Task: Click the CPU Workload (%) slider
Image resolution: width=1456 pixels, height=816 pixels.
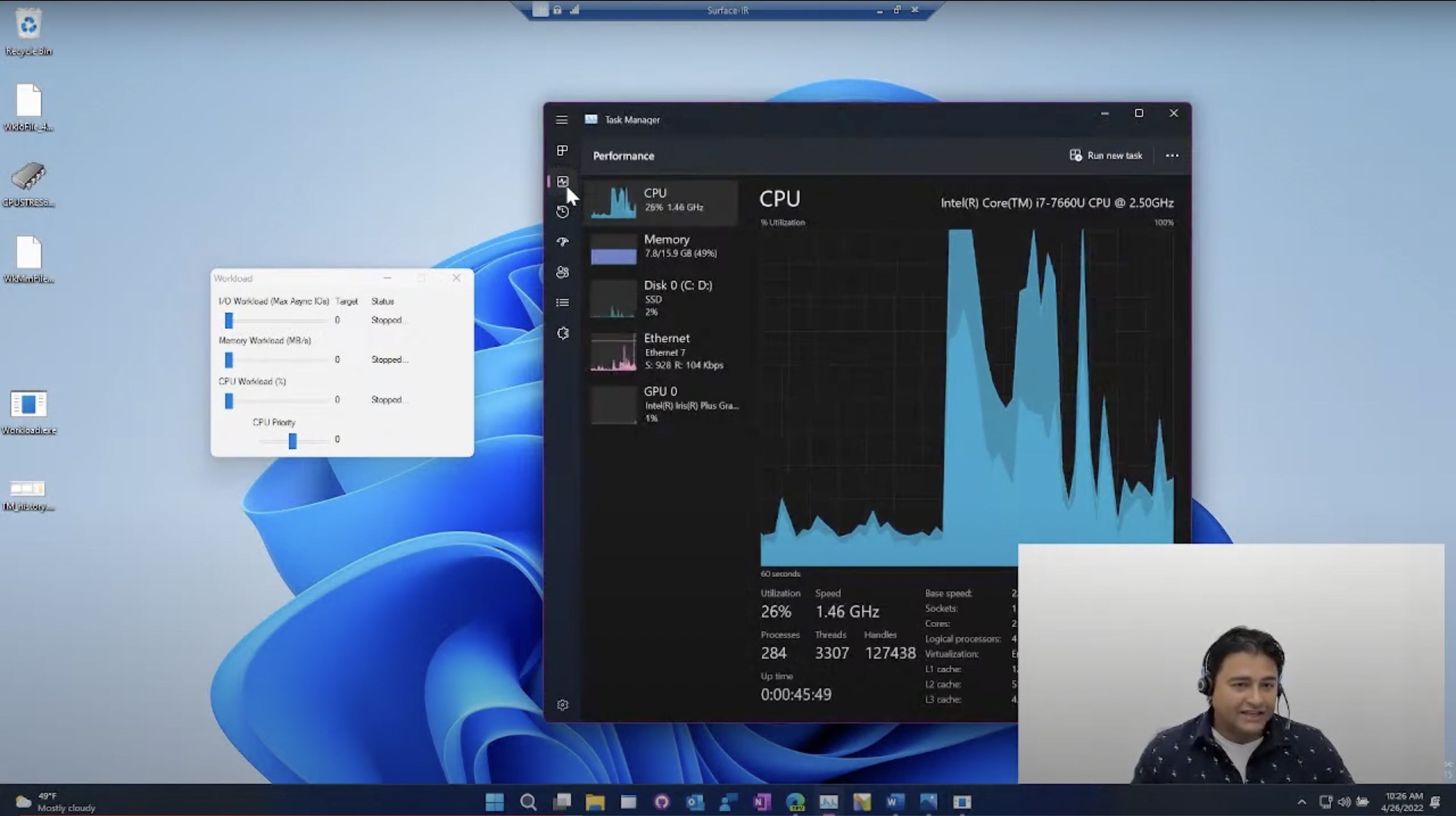Action: 229,400
